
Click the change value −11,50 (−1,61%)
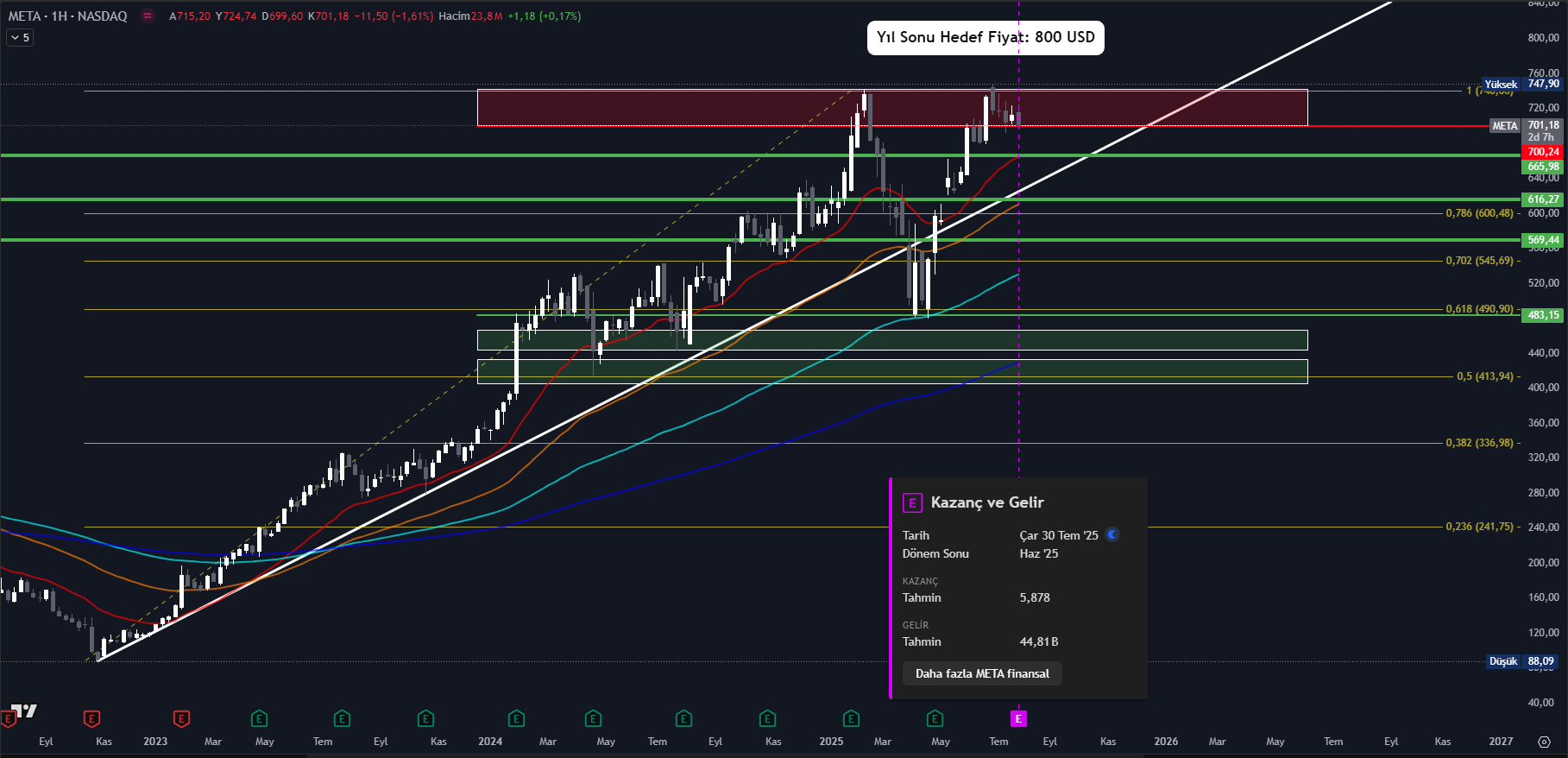tap(394, 16)
